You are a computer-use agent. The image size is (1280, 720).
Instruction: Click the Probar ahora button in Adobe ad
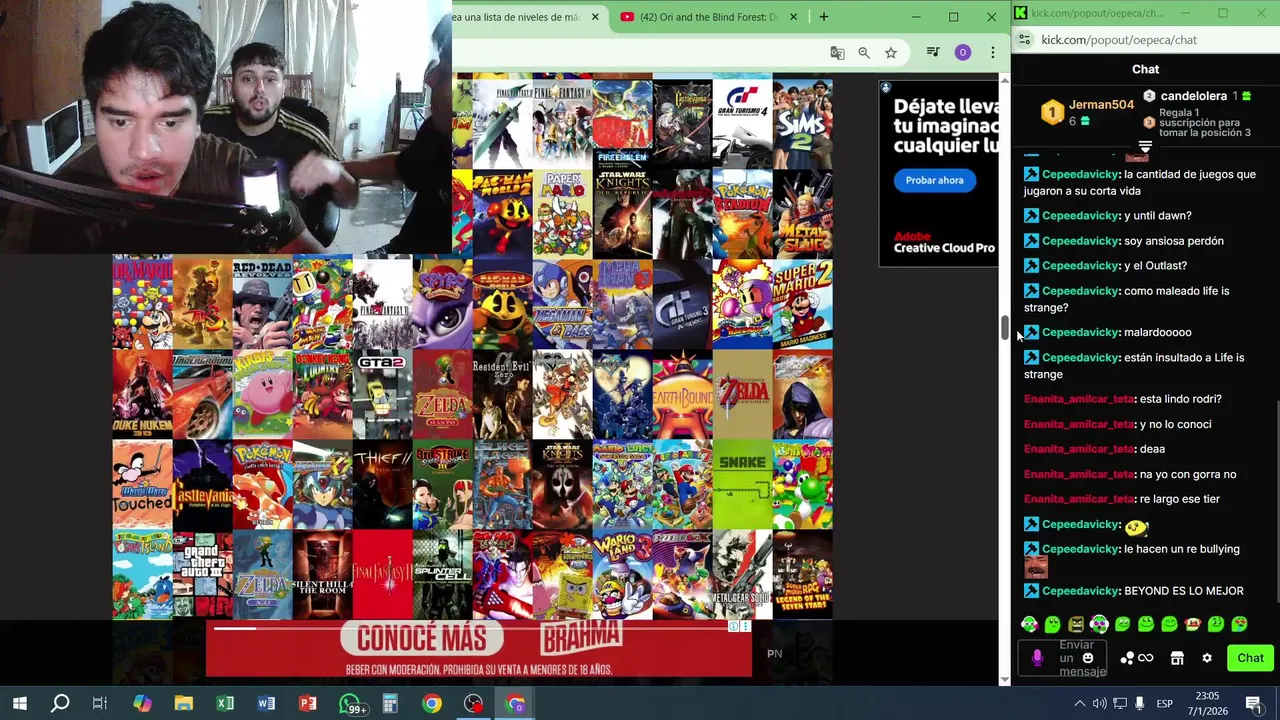tap(934, 180)
